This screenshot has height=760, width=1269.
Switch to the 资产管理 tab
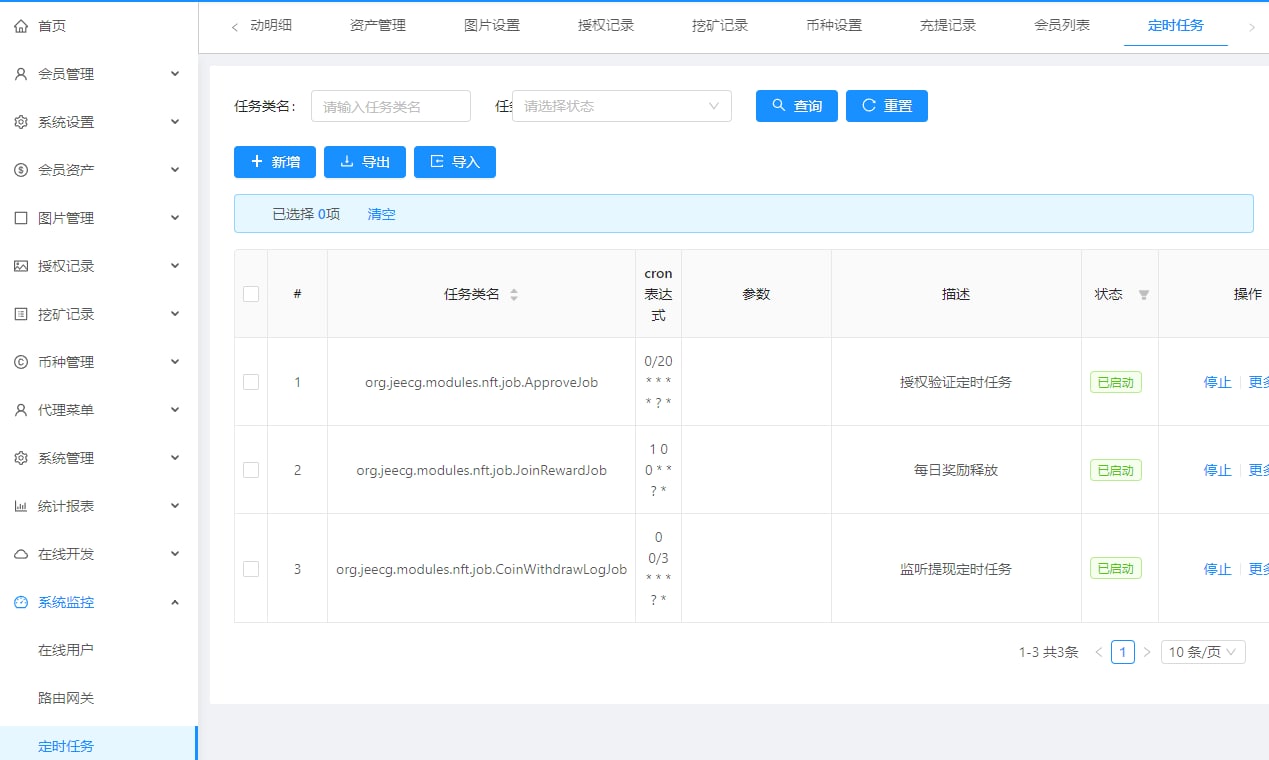pos(378,26)
